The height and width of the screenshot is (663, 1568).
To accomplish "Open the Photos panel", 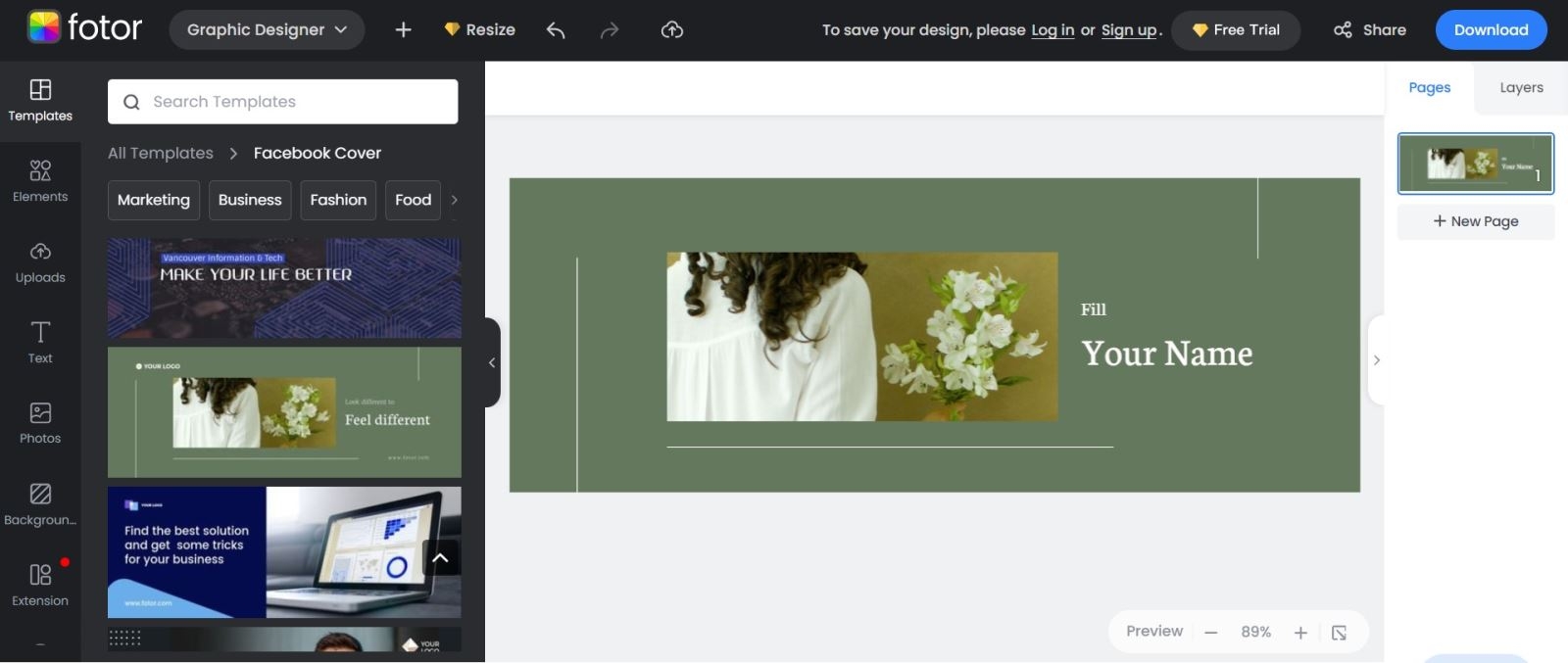I will coord(40,423).
